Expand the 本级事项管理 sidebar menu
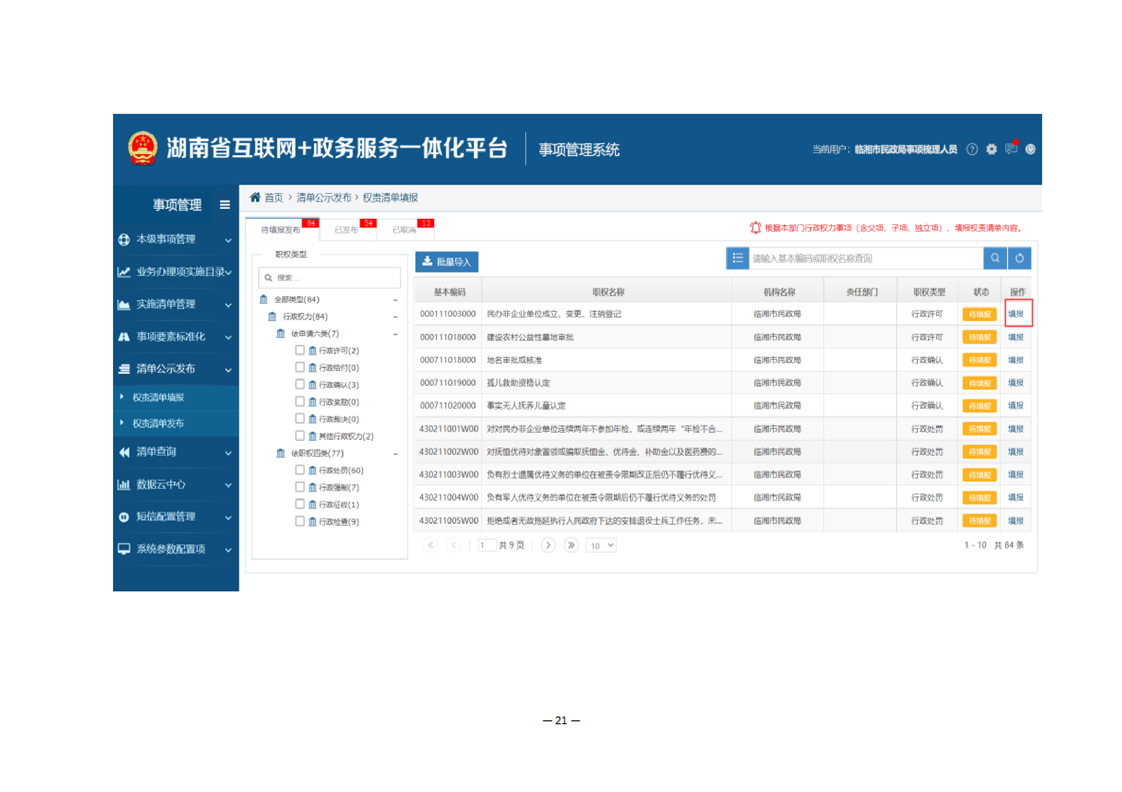1122x792 pixels. tap(176, 240)
